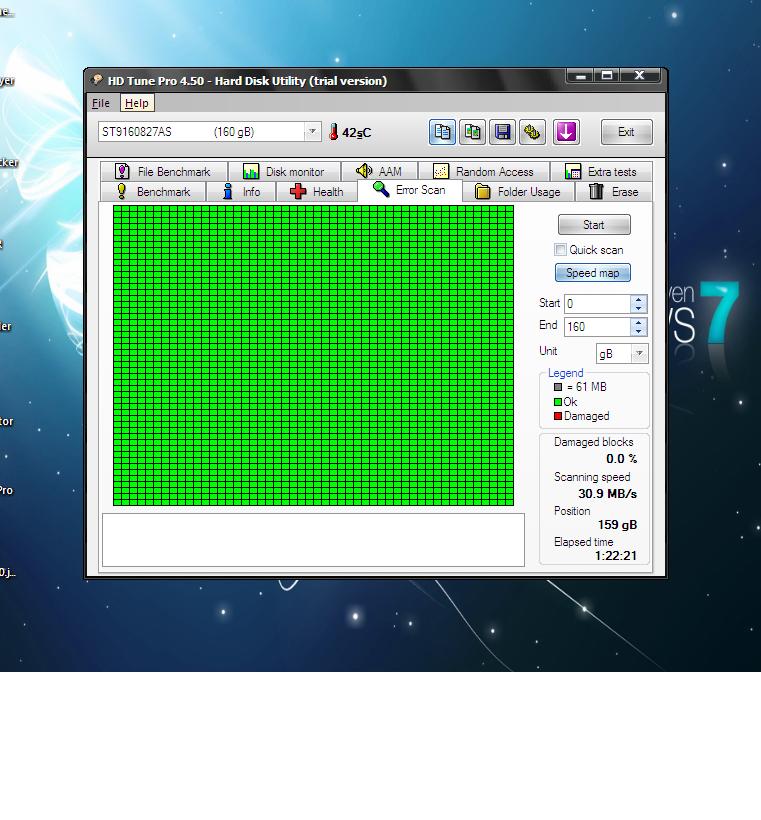Click the thermometer temperature icon
The image size is (761, 820).
[x=334, y=132]
